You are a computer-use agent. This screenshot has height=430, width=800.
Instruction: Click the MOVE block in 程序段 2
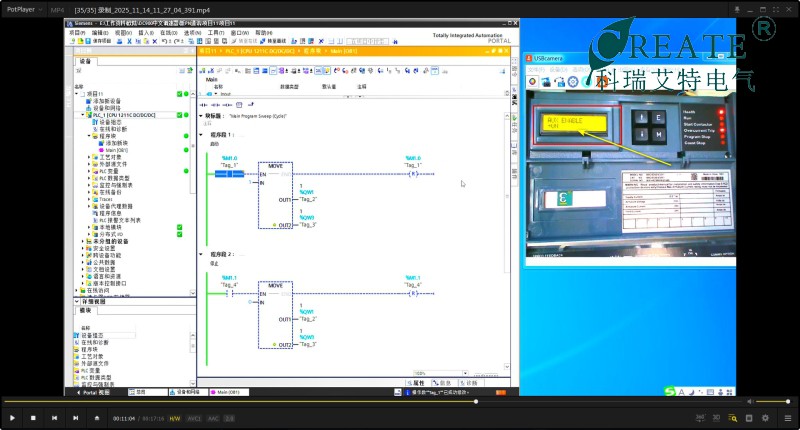tap(276, 315)
